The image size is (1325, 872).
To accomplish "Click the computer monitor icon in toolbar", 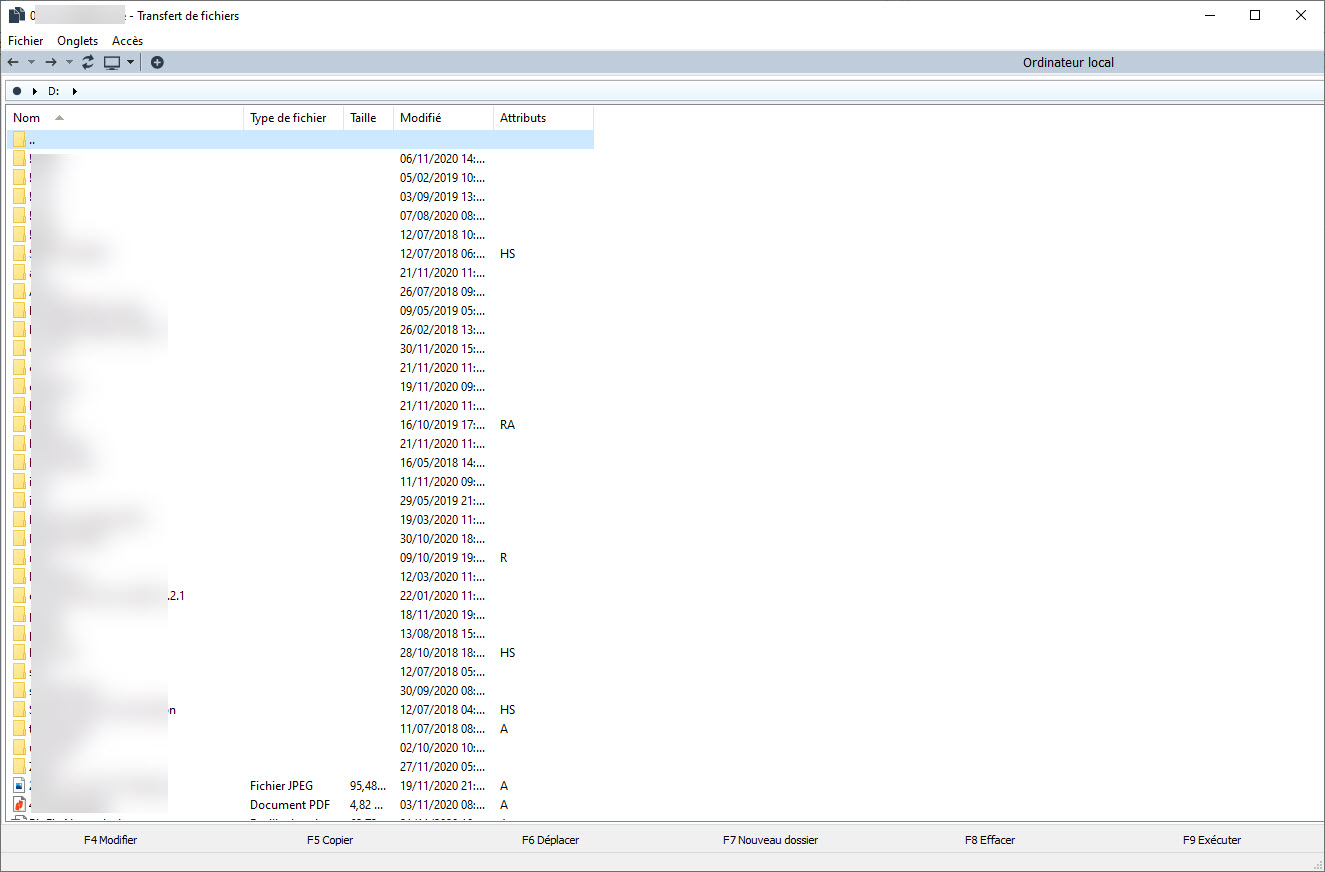I will tap(112, 62).
